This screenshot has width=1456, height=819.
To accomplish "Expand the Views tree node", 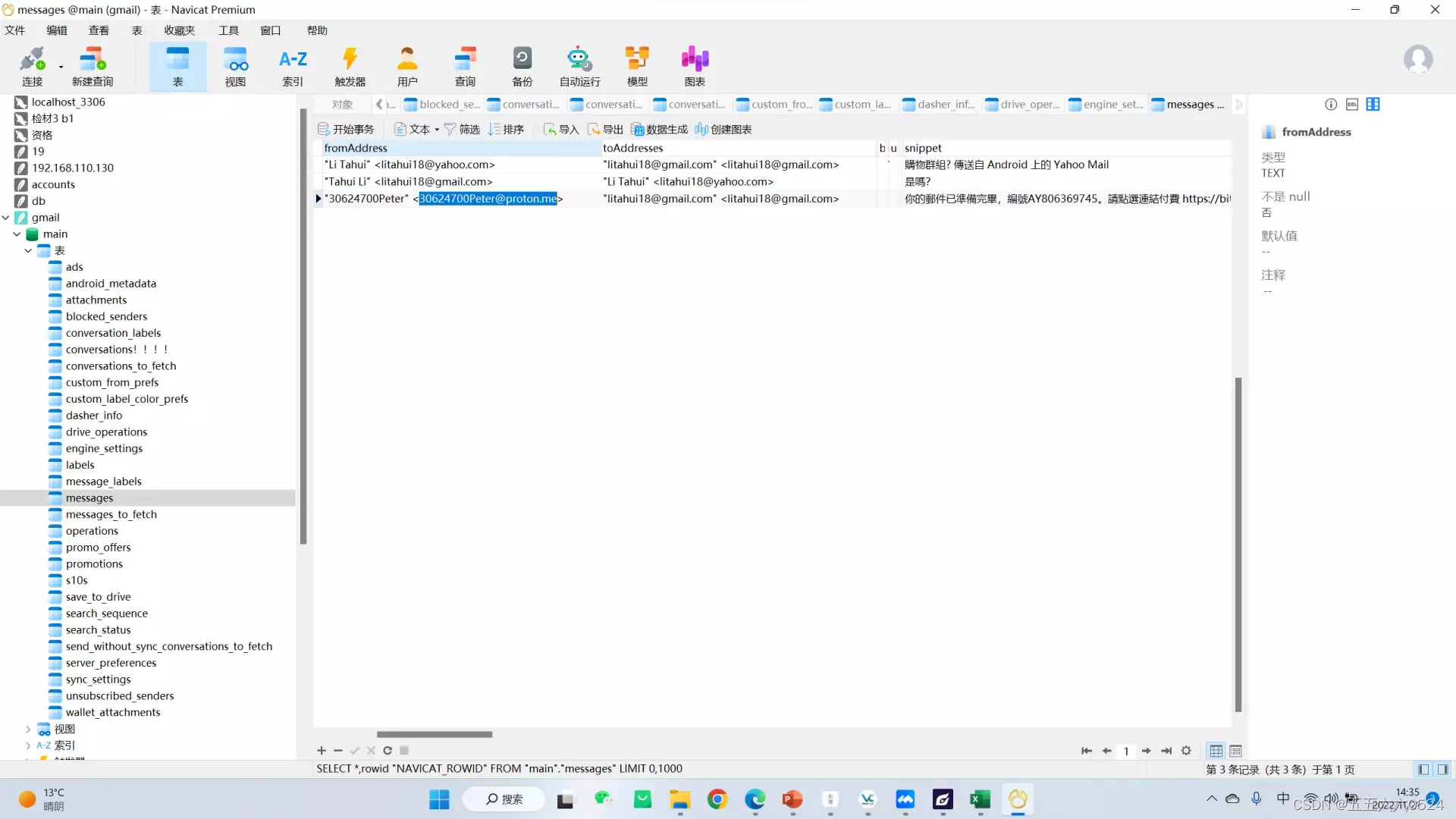I will click(x=28, y=730).
